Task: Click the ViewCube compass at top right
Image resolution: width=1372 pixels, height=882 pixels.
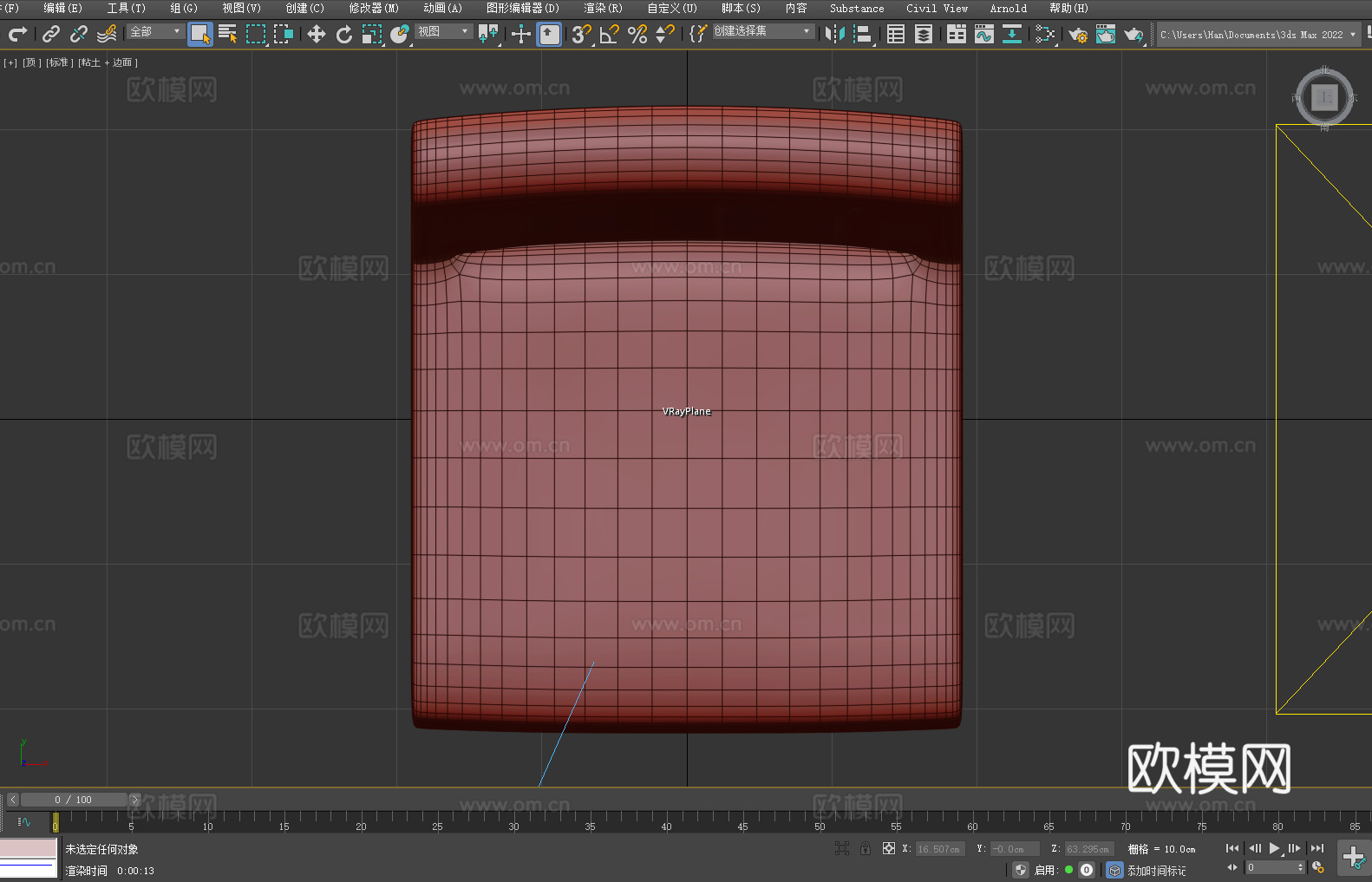Action: pos(1324,97)
